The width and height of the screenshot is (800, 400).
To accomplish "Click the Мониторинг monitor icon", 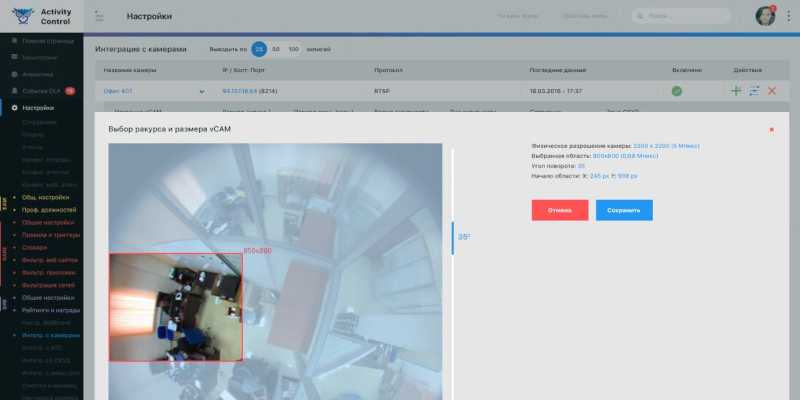I will tap(14, 57).
